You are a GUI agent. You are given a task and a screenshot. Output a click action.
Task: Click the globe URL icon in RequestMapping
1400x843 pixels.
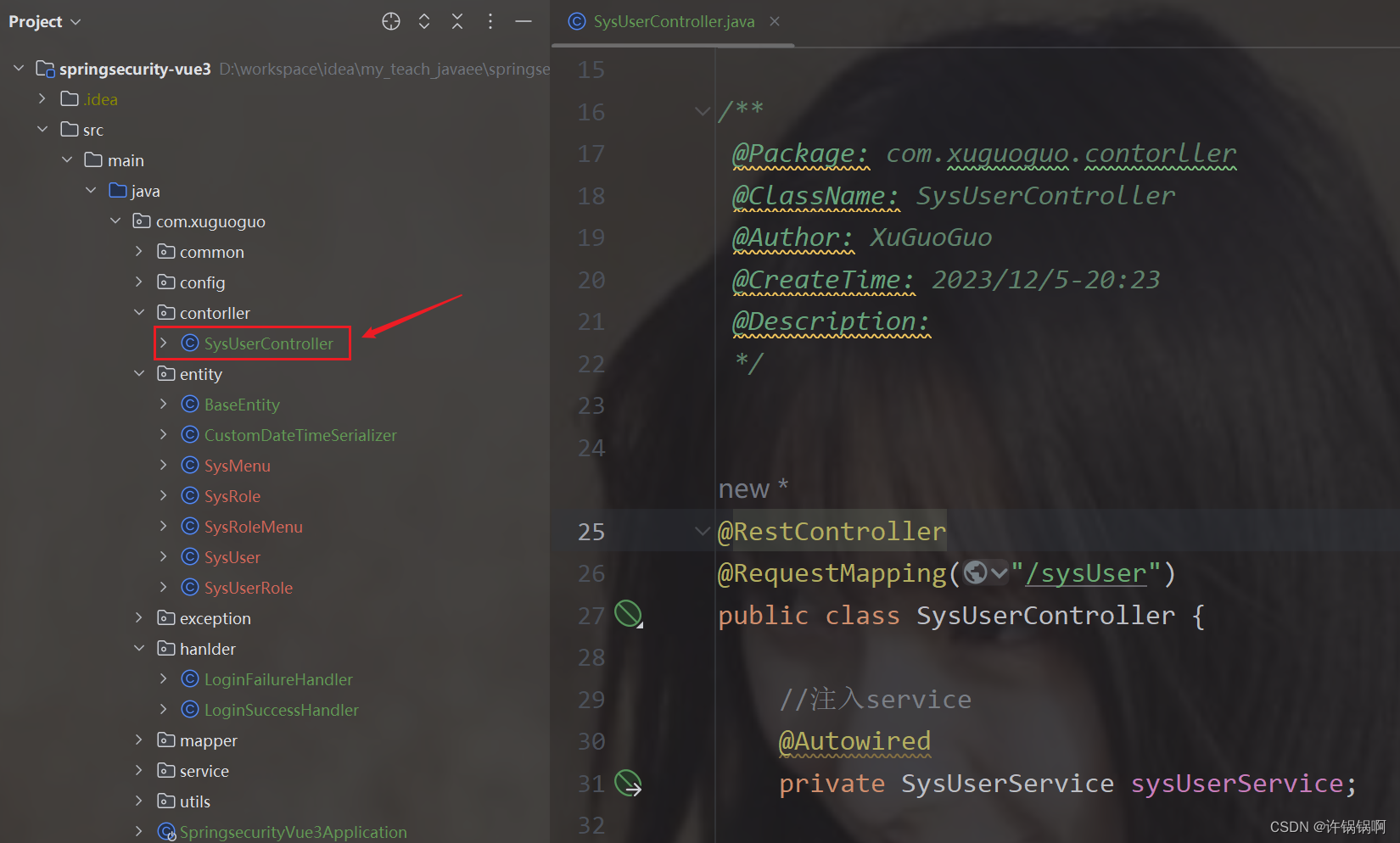(976, 573)
